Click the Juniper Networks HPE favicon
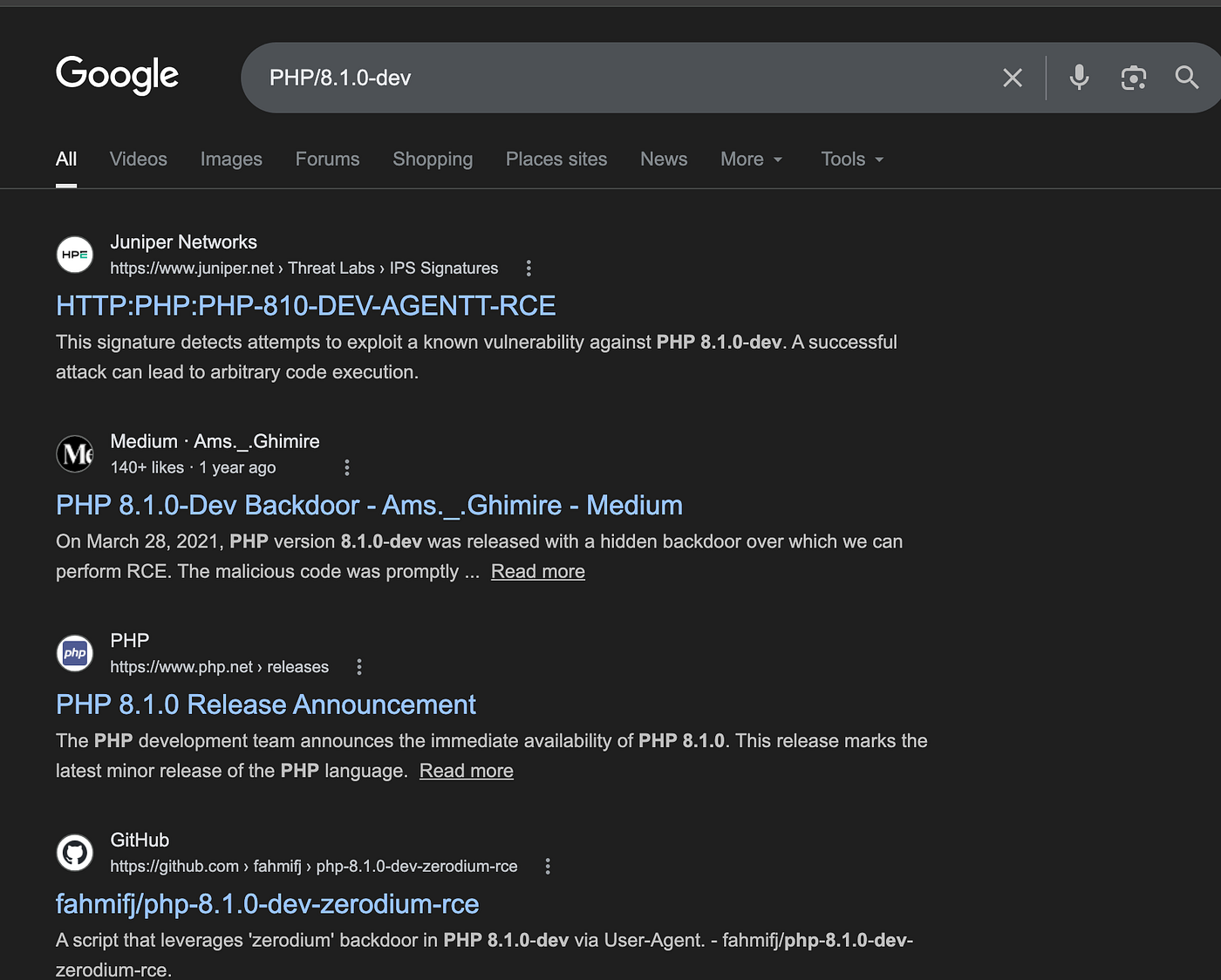 [75, 255]
